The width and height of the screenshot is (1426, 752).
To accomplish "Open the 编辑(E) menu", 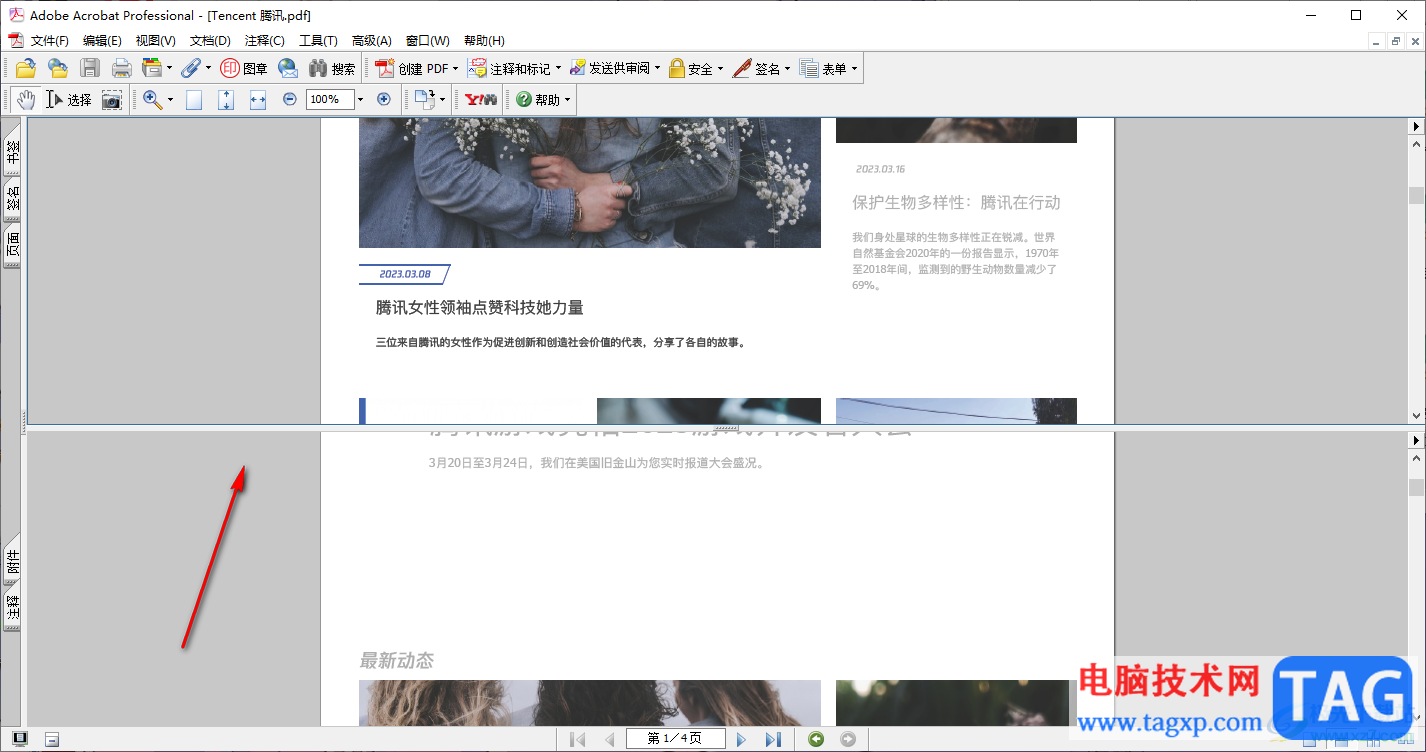I will pyautogui.click(x=102, y=41).
